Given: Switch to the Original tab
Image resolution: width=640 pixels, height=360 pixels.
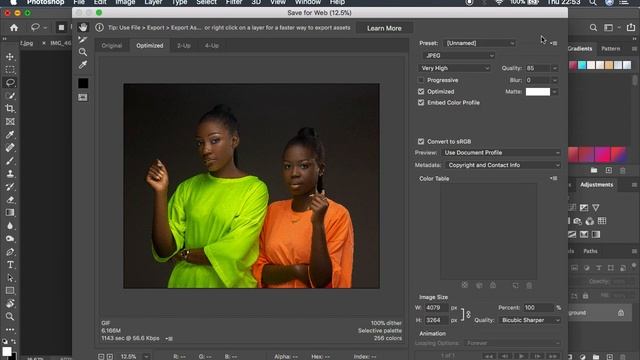Looking at the screenshot, I should 112,46.
